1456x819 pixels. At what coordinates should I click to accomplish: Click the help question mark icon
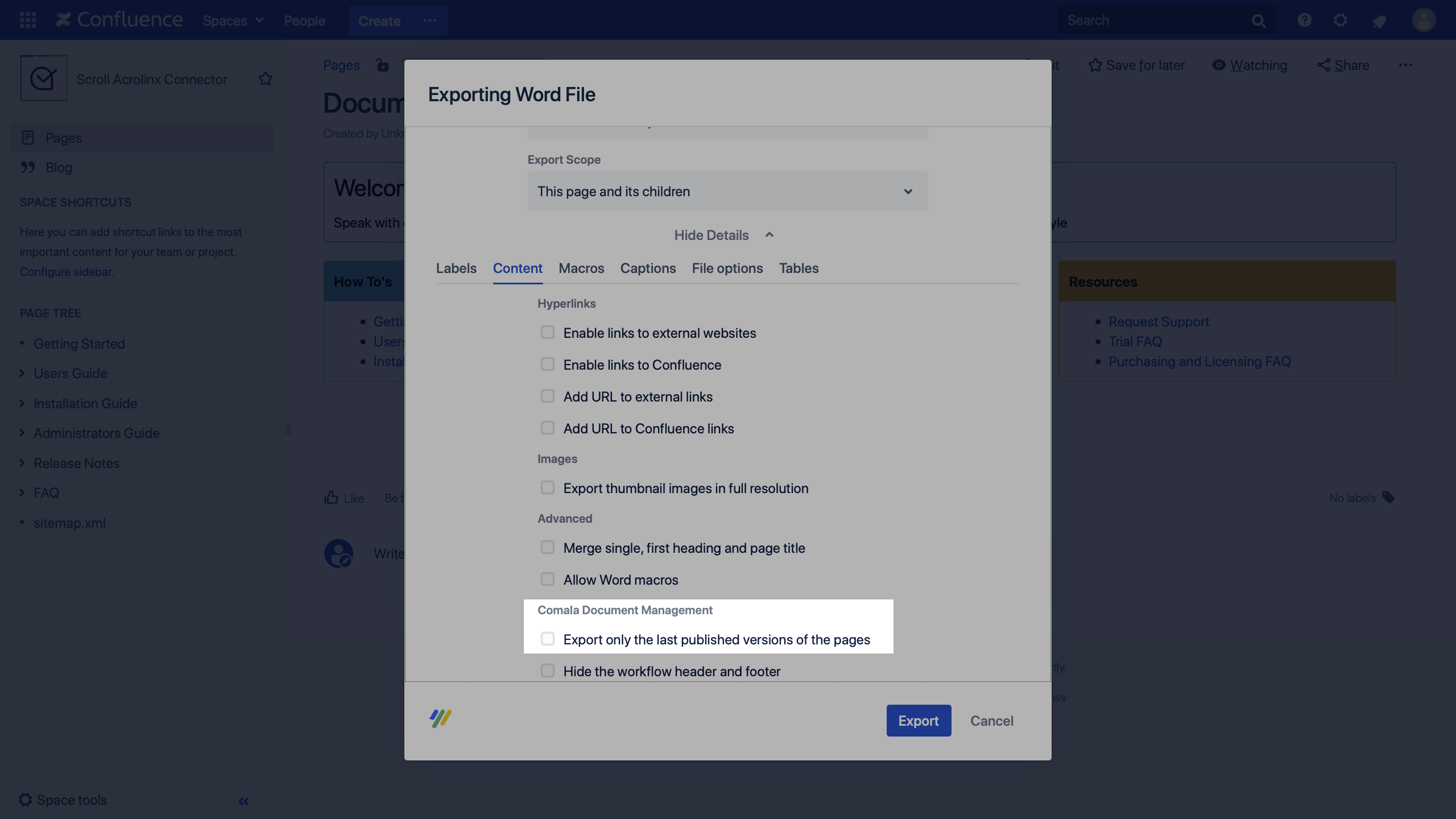(1304, 20)
